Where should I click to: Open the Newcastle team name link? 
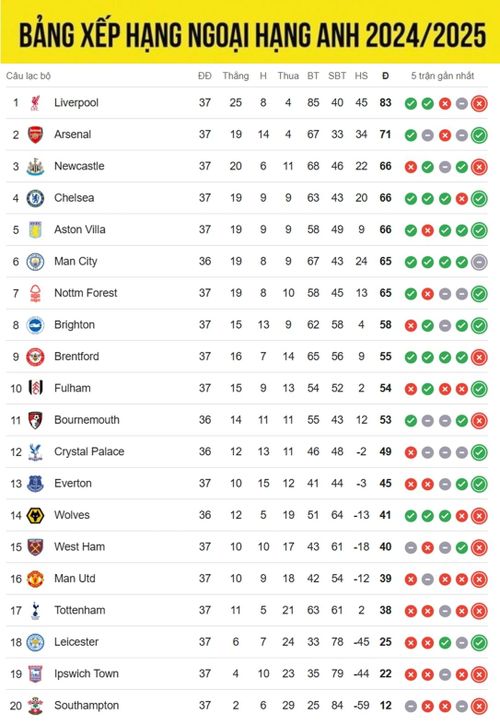pos(79,166)
